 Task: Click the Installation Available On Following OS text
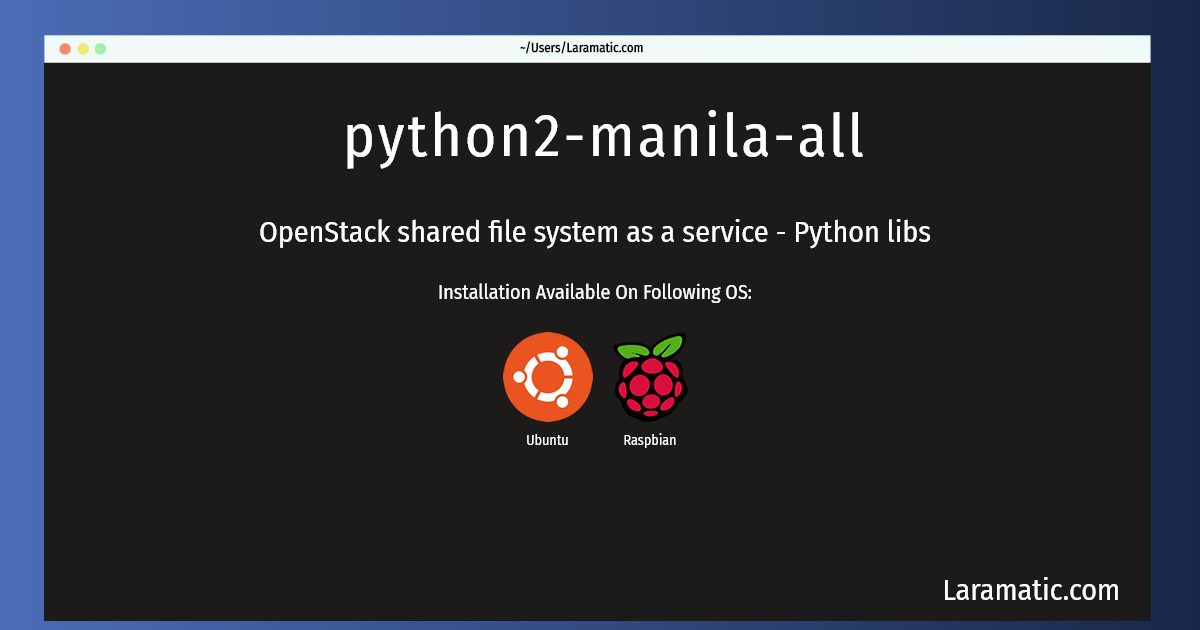pyautogui.click(x=595, y=293)
